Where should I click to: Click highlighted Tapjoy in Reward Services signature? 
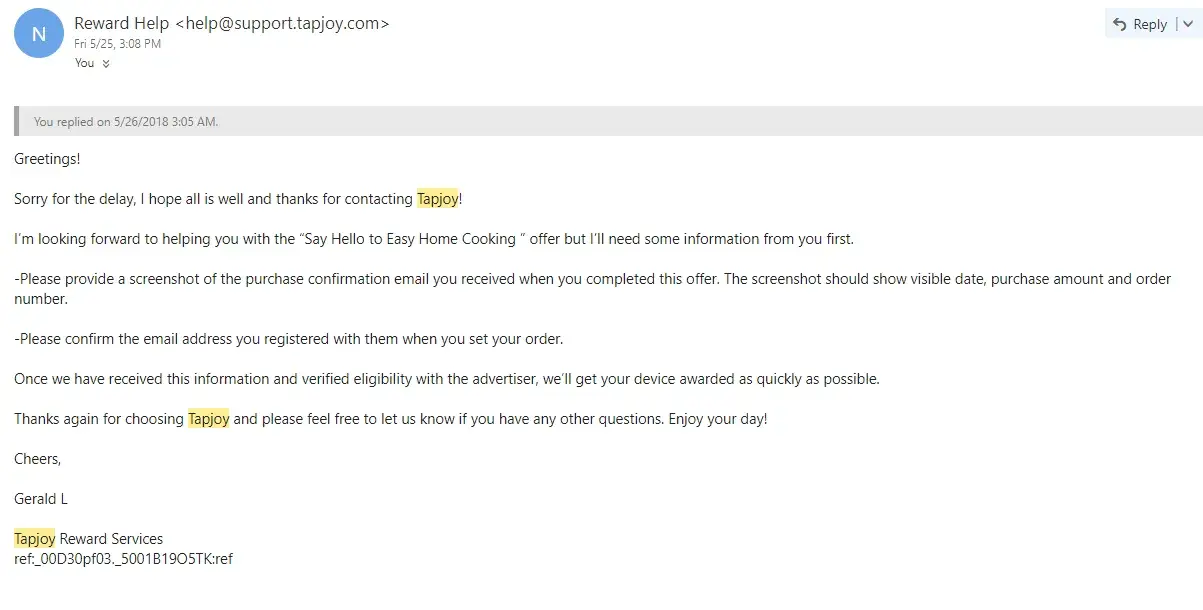click(x=34, y=539)
